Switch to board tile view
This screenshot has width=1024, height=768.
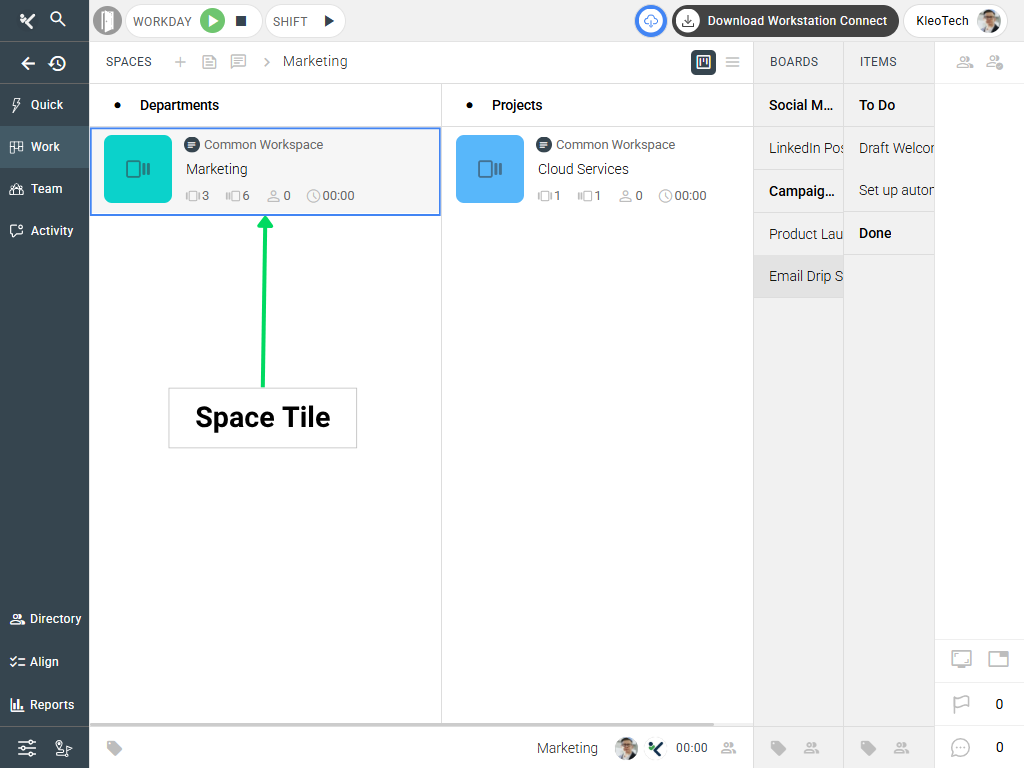click(x=703, y=62)
